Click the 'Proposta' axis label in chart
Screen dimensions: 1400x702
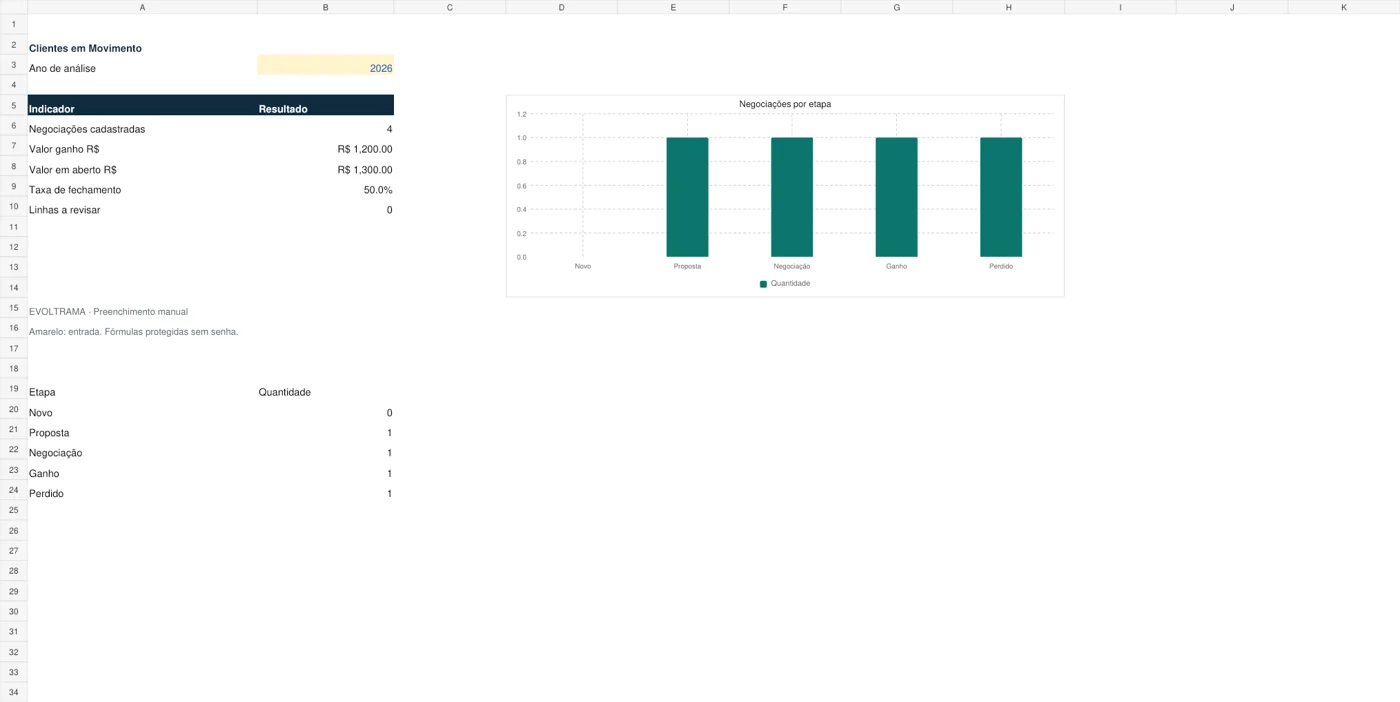click(687, 267)
